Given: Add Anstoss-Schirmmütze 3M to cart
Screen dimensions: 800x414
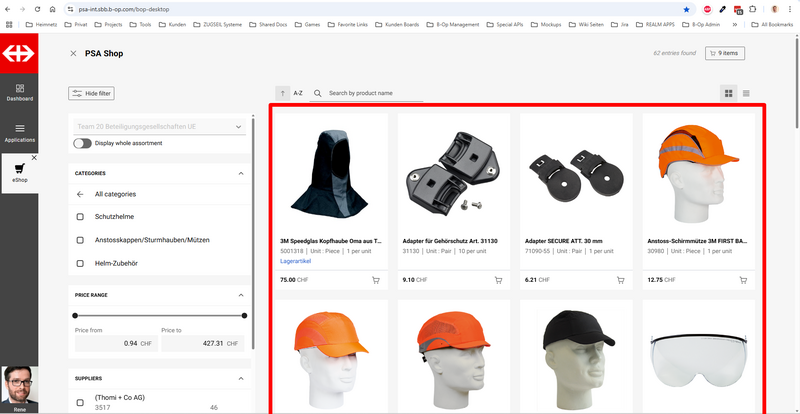Looking at the screenshot, I should pos(742,280).
